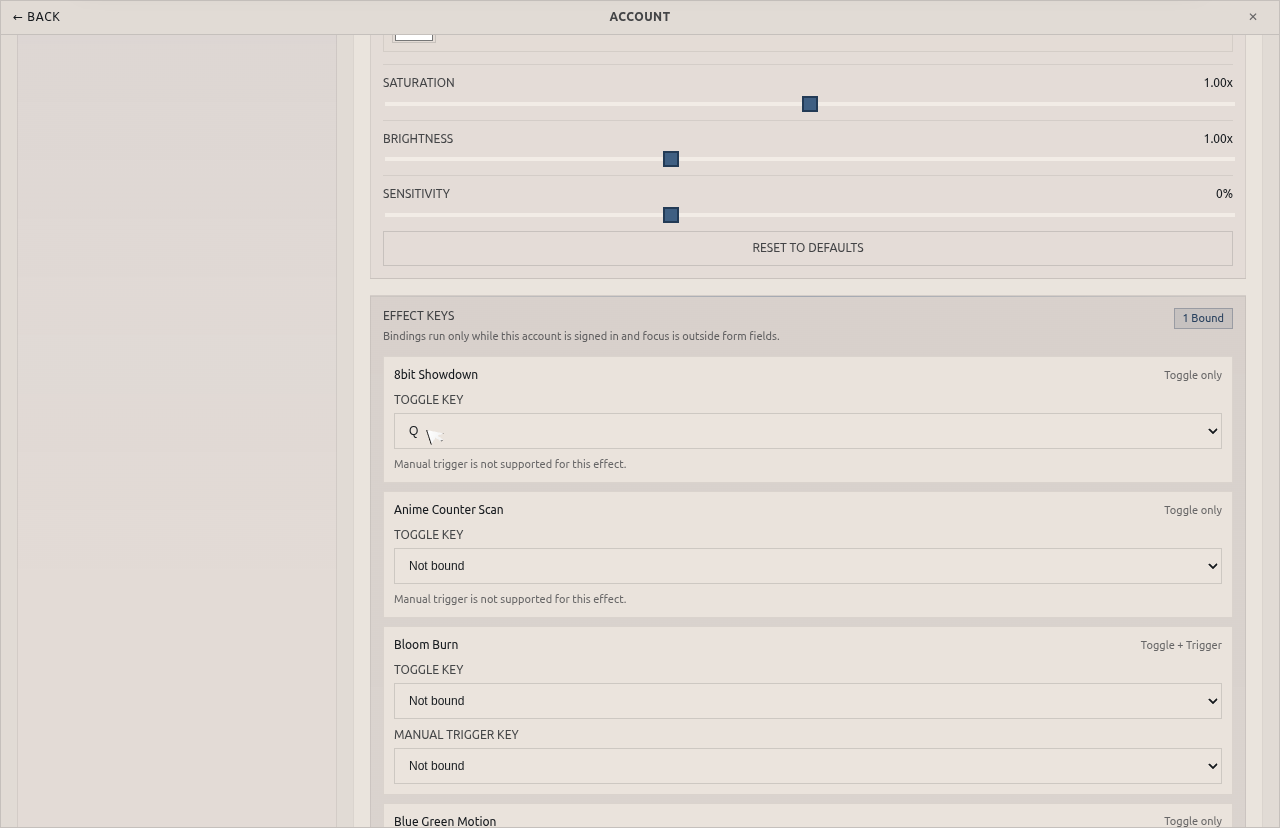This screenshot has height=828, width=1280.
Task: Navigate back with the BACK button
Action: 36,16
